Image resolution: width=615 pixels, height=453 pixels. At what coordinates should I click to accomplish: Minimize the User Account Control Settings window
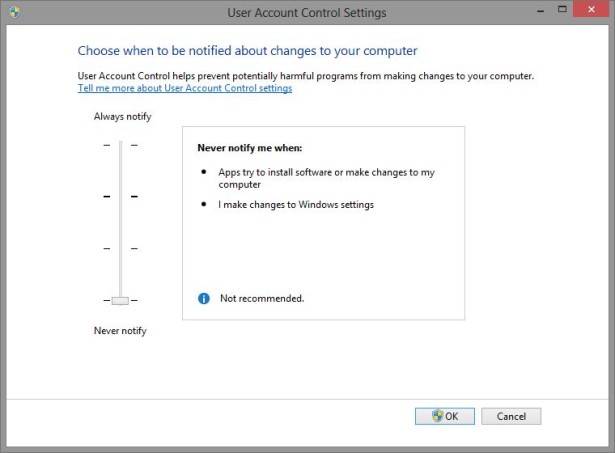coord(540,12)
